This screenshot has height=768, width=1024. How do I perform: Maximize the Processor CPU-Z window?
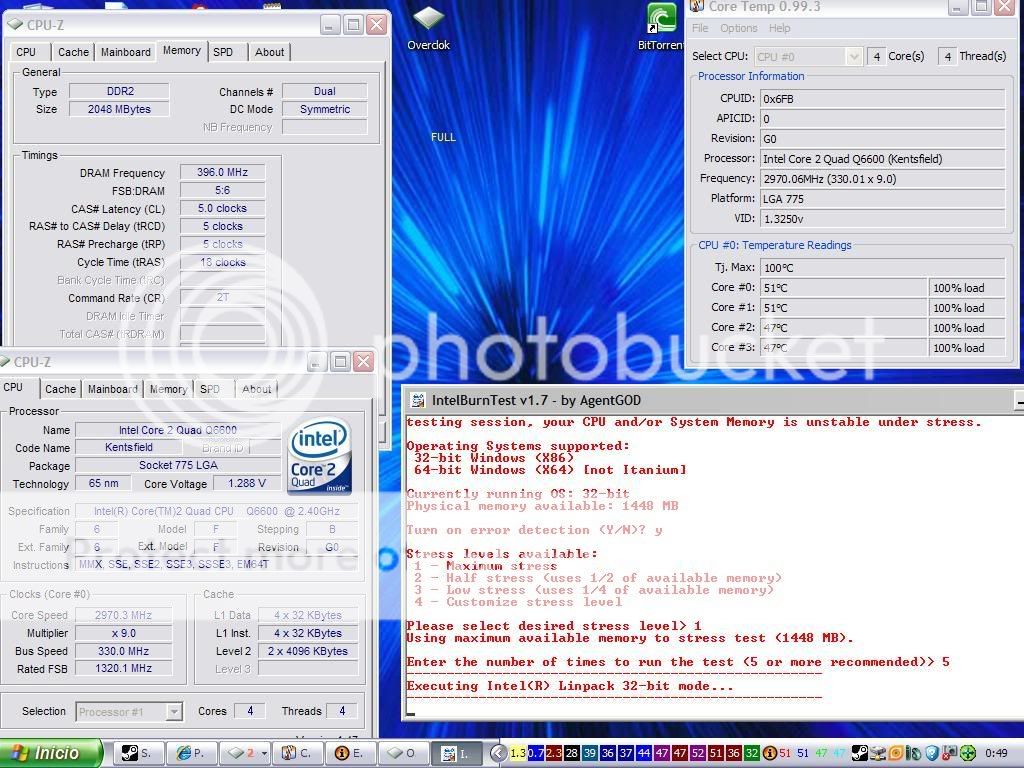(340, 362)
